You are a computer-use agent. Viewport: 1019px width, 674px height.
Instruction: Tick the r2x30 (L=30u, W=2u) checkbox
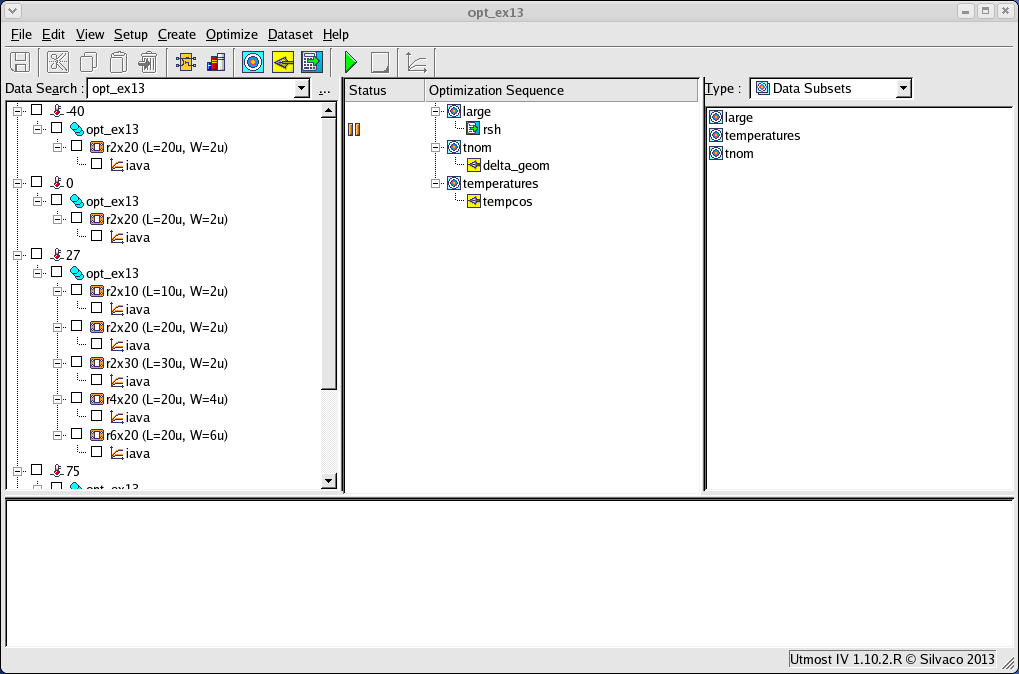tap(77, 362)
